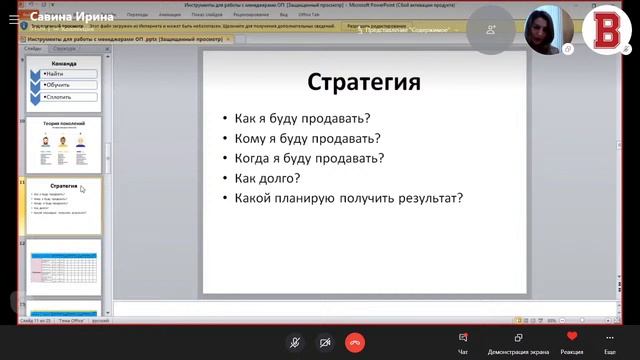The image size is (640, 360).
Task: Click bullet 'Какой планирую получить результат?'
Action: tap(349, 198)
